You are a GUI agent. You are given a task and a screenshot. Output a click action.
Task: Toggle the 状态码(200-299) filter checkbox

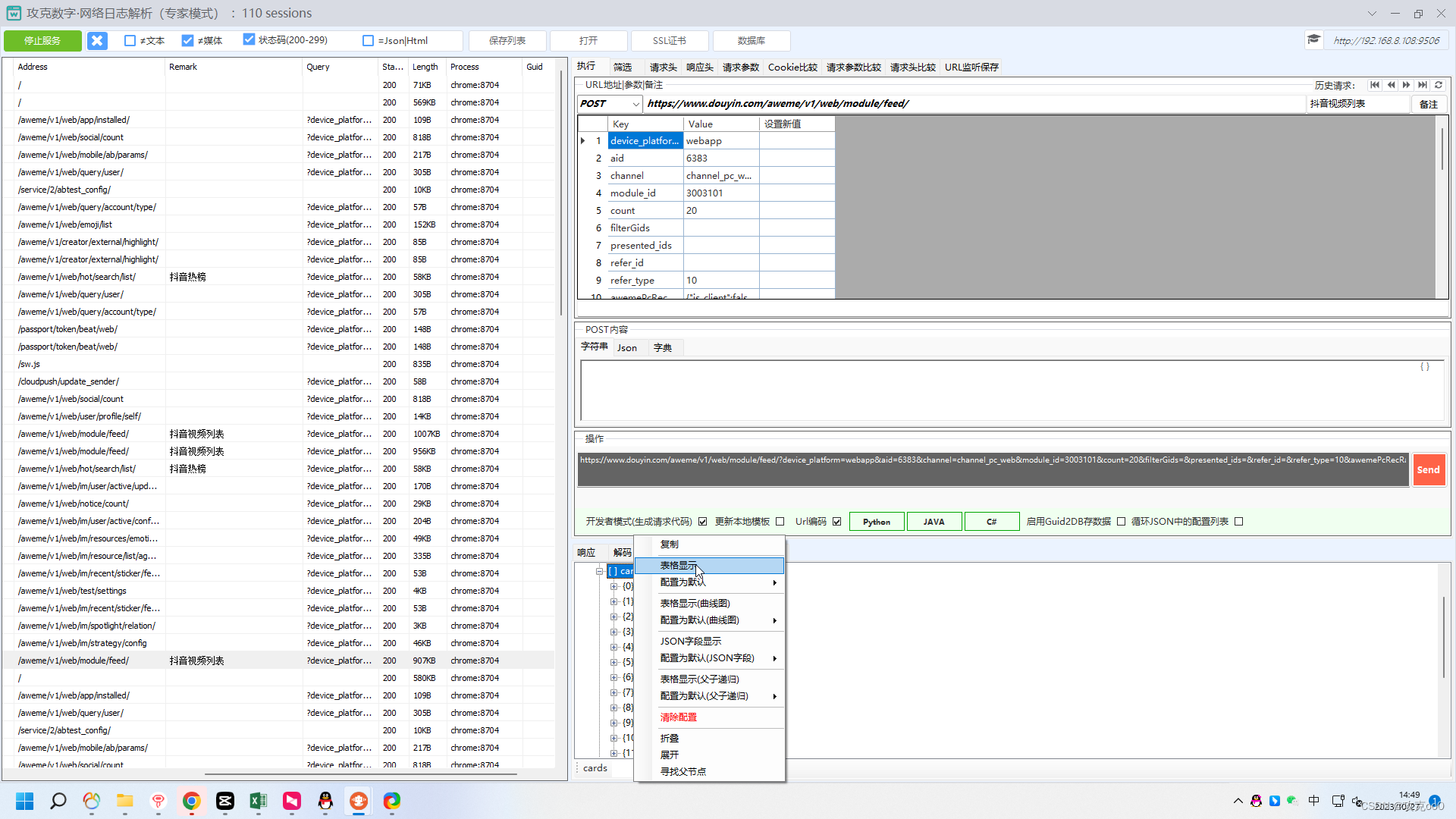249,39
